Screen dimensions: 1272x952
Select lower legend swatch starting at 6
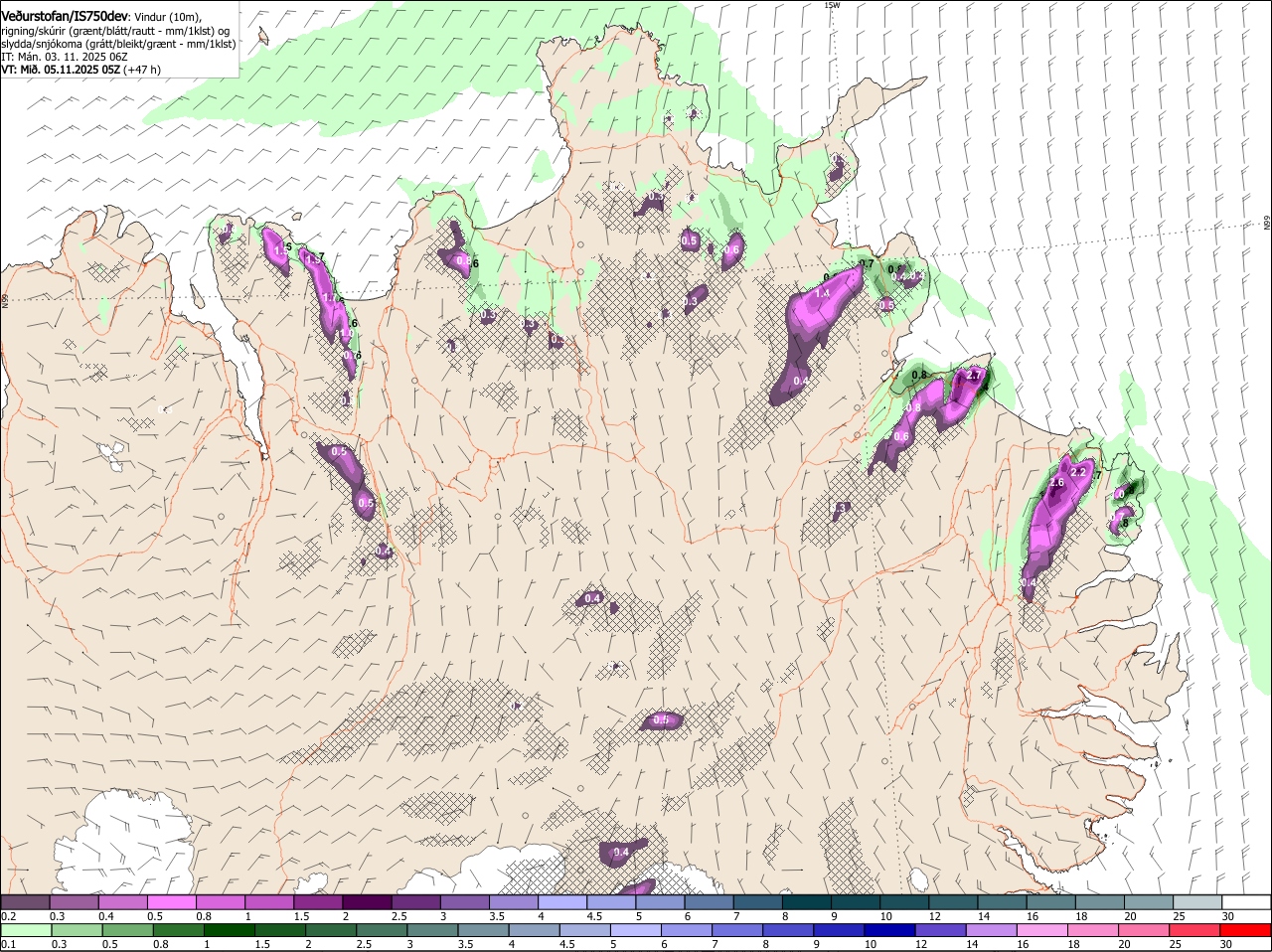tap(686, 930)
